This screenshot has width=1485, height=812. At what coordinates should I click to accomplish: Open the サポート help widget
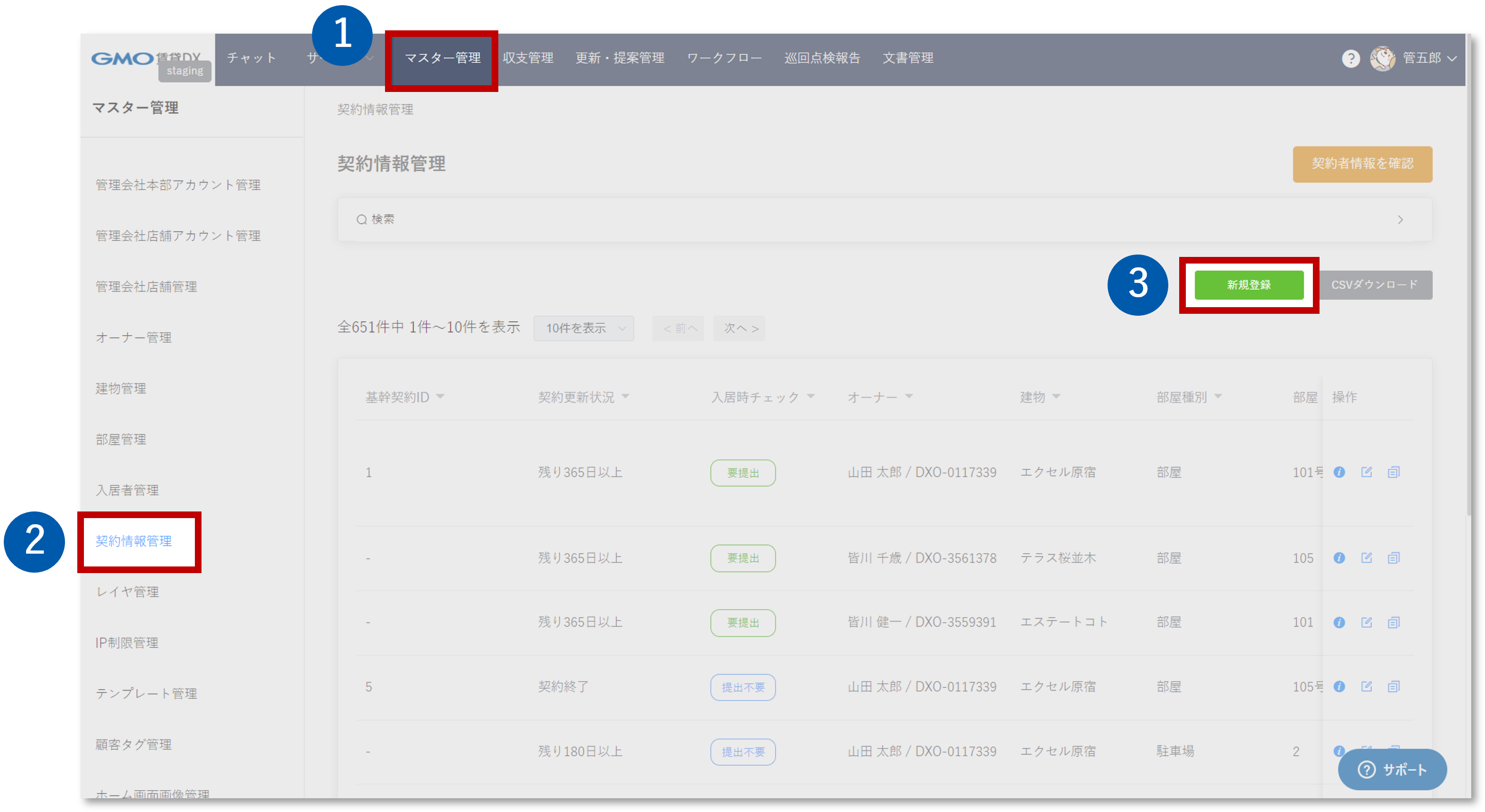[1391, 769]
